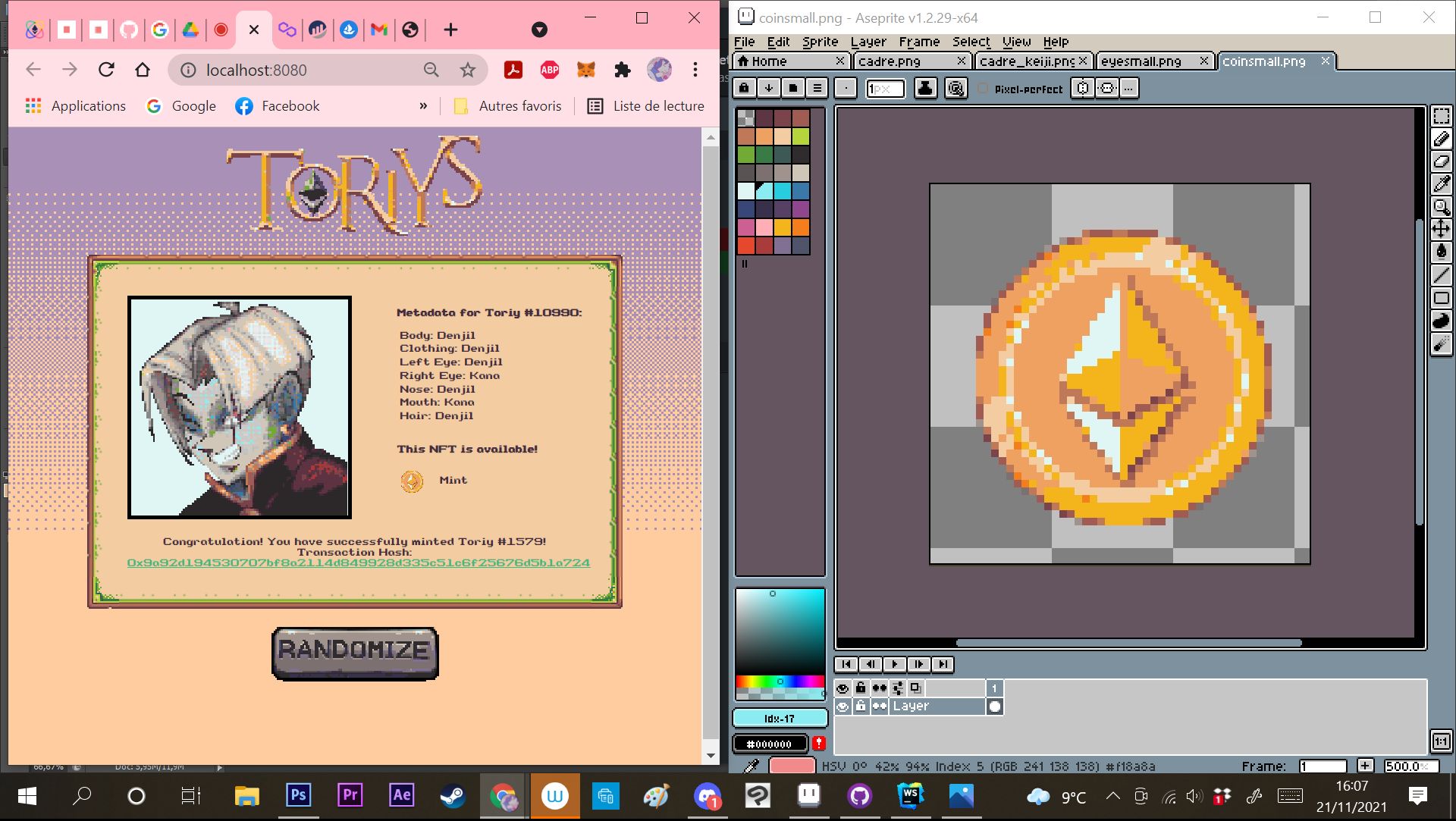
Task: Select the Zoom tool in Aseprite toolbox
Action: (1441, 207)
